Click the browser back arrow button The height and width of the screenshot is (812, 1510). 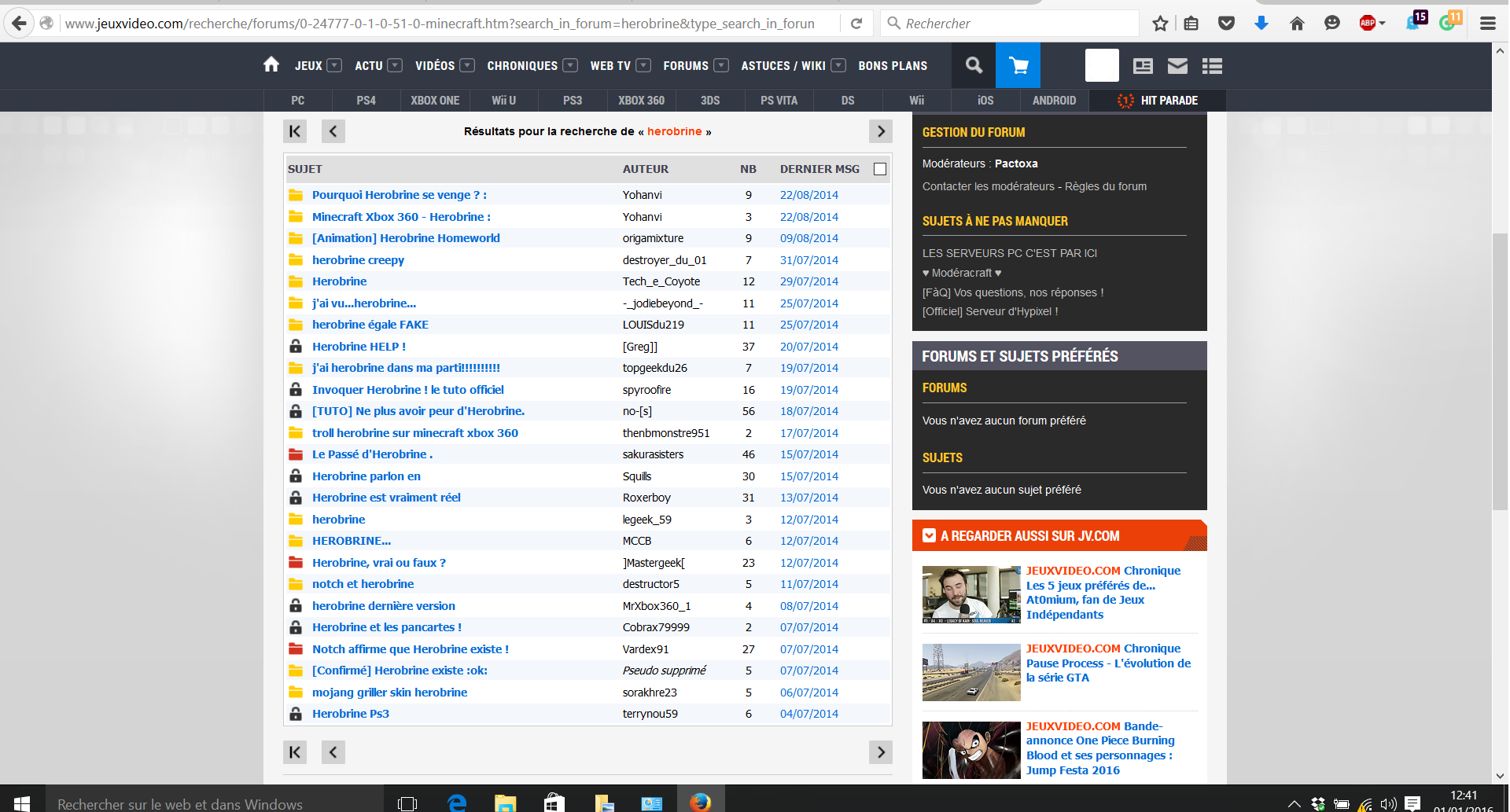(19, 23)
